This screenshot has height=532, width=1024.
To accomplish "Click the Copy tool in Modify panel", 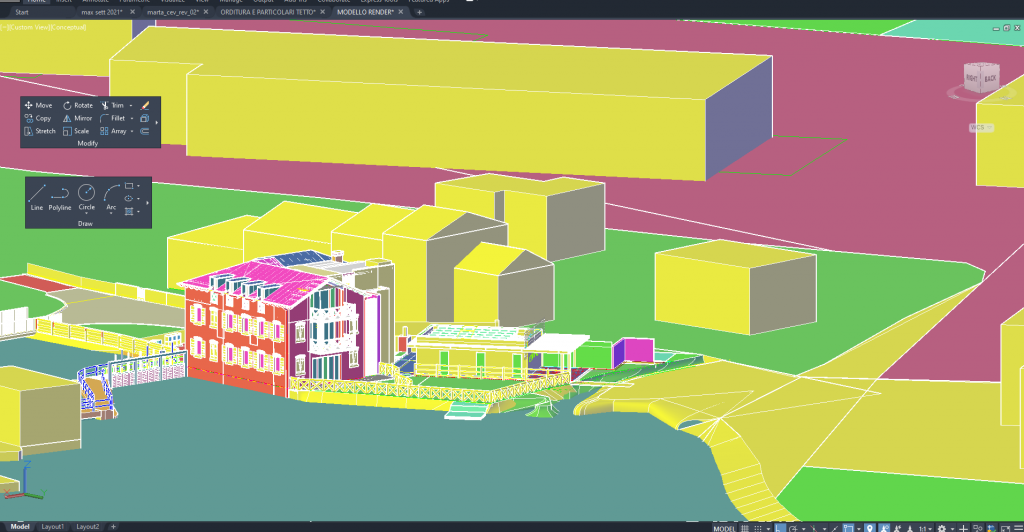I will 38,118.
